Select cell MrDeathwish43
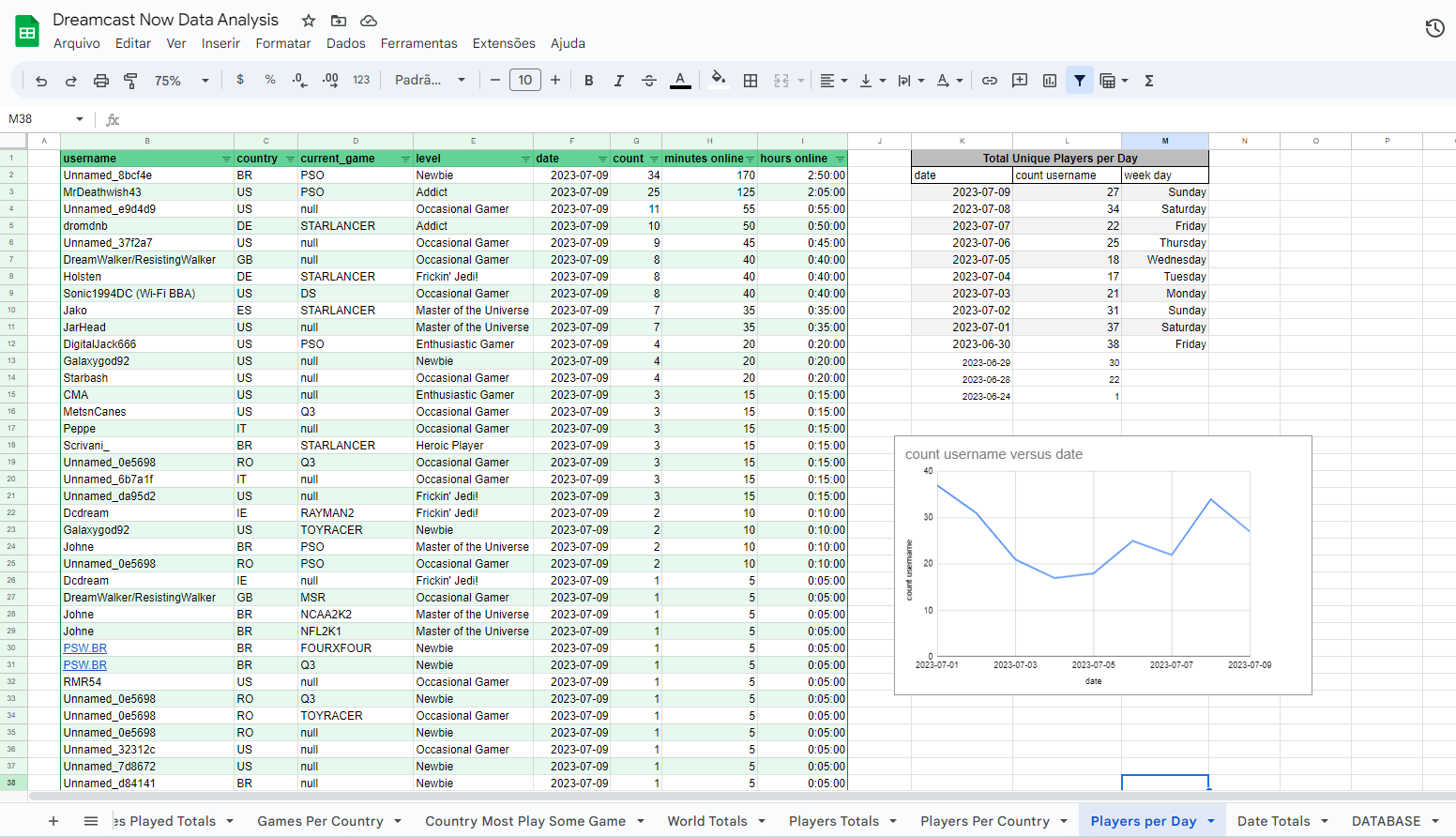The height and width of the screenshot is (837, 1456). 147,192
